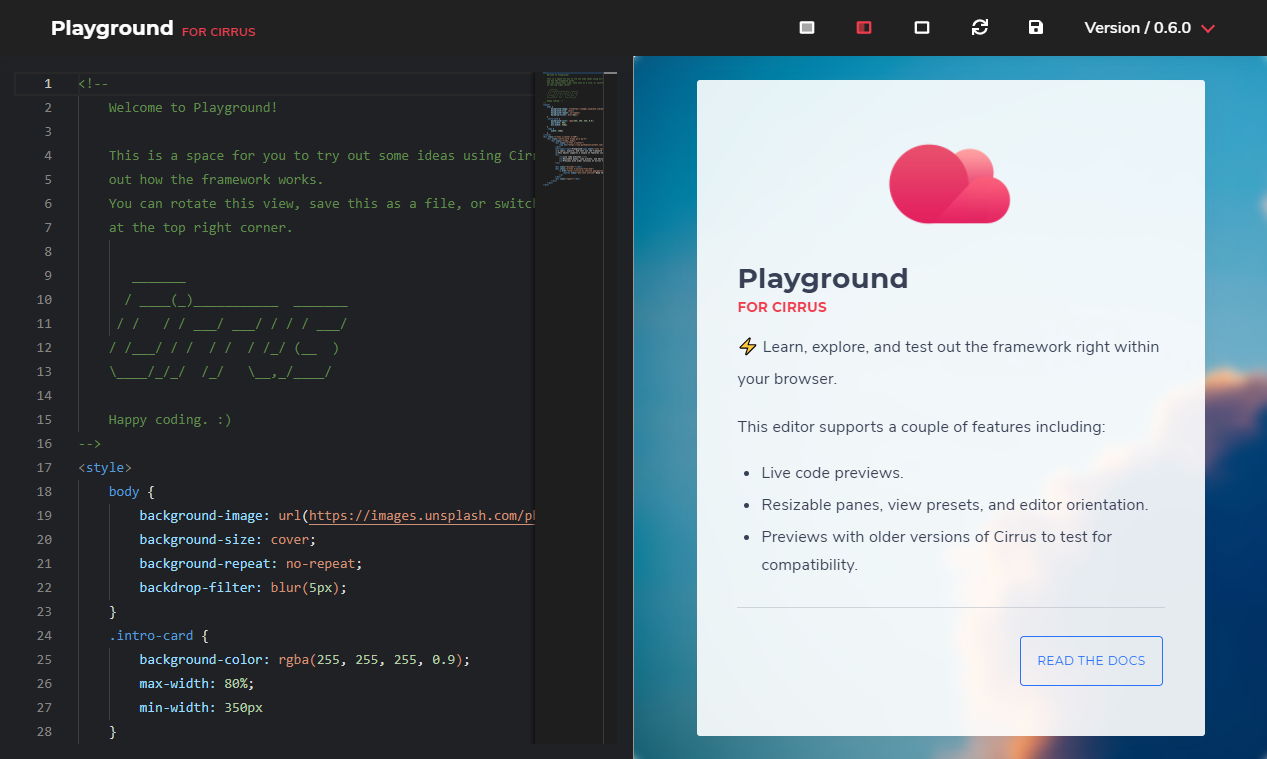Switch to the editor-only view preset
Screen dimensions: 1267x759
click(x=807, y=28)
